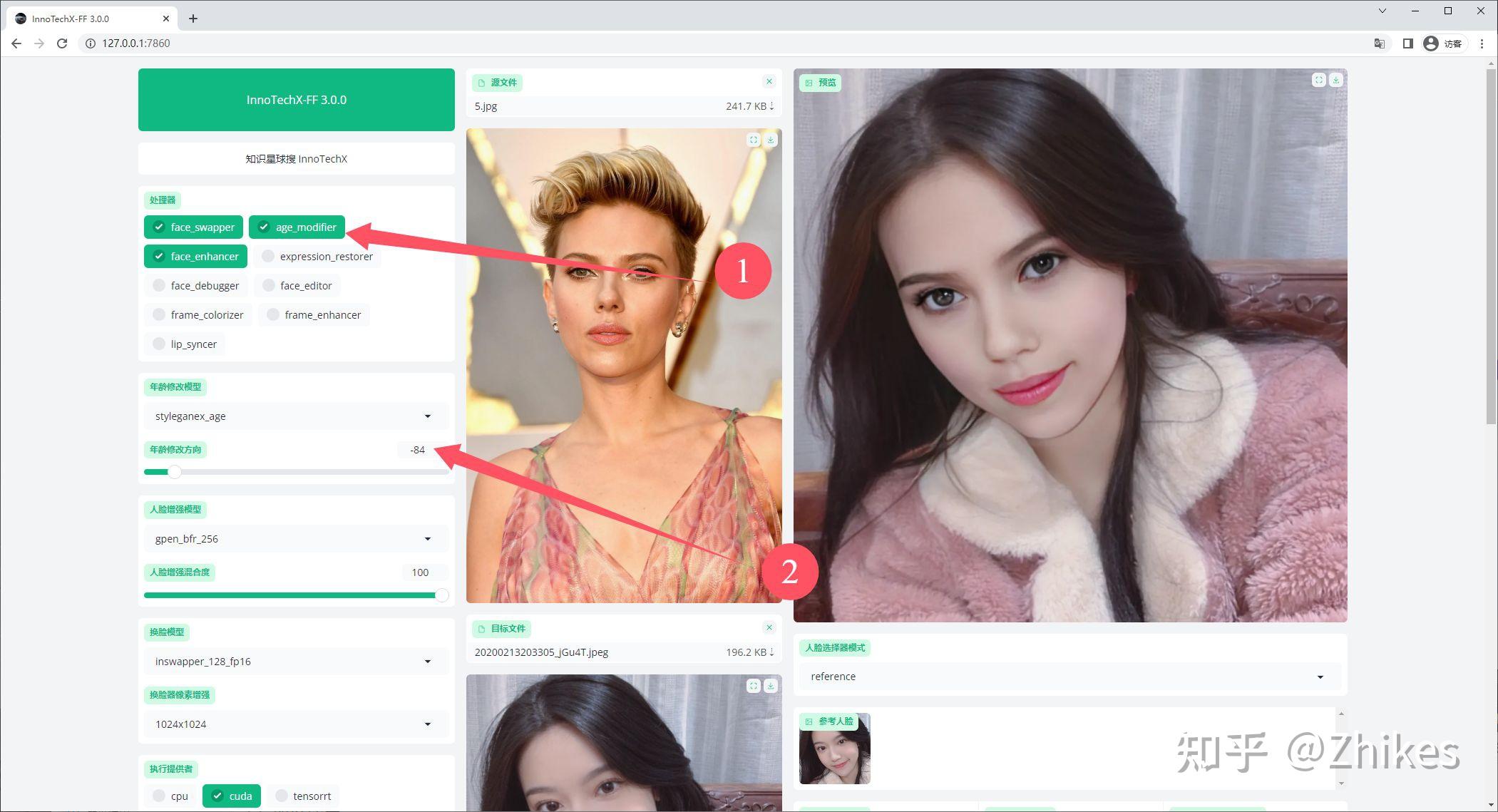Open the tab search dropdown
The image size is (1498, 812).
1382,11
